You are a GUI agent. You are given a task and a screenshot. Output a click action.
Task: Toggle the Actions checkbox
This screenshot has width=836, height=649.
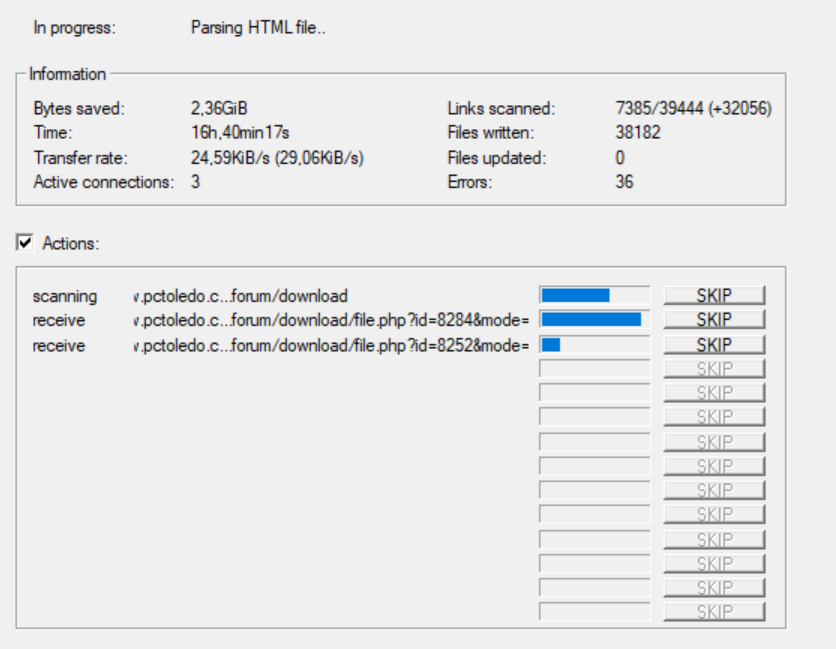point(25,243)
